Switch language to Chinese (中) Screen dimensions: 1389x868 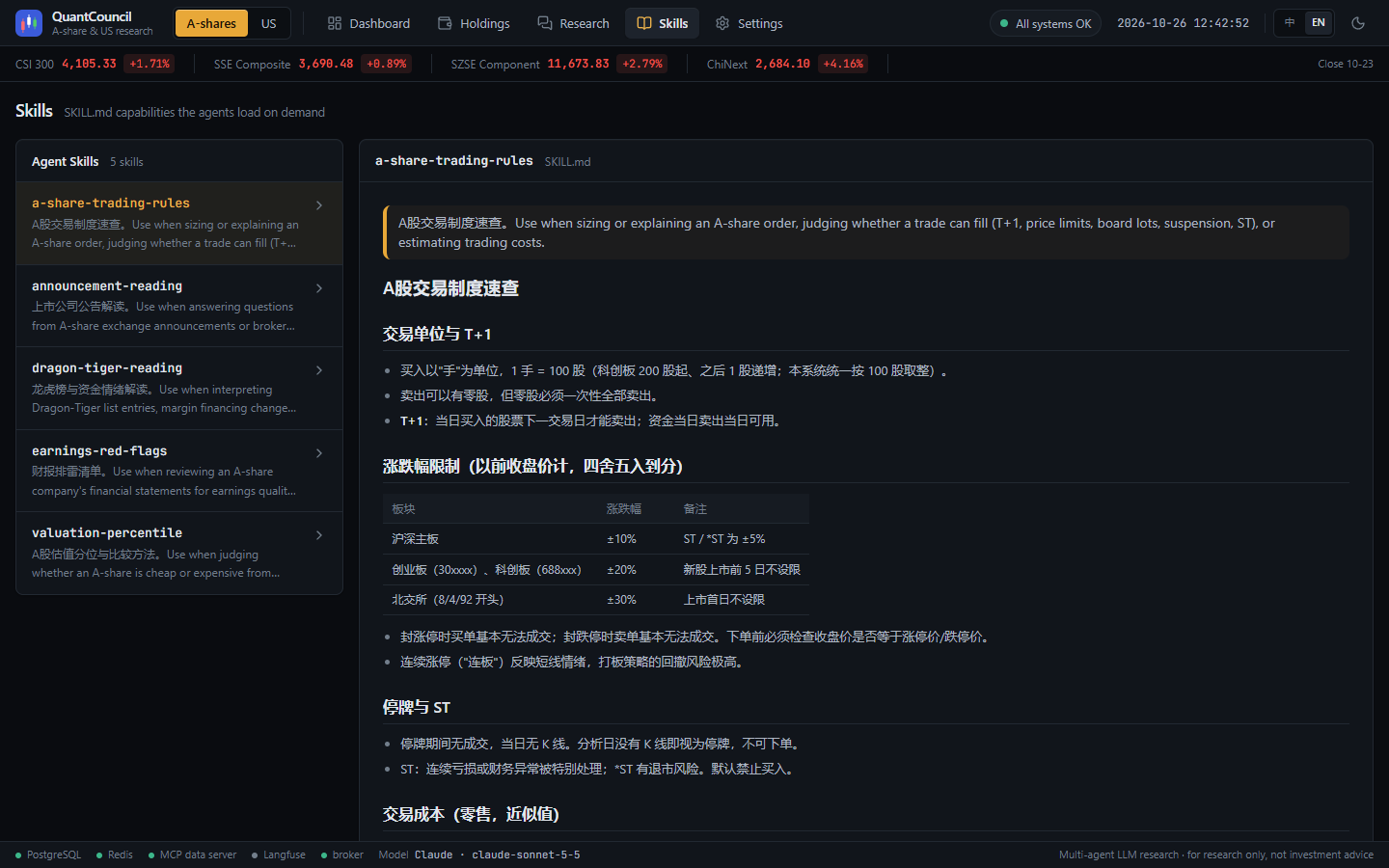(1290, 22)
